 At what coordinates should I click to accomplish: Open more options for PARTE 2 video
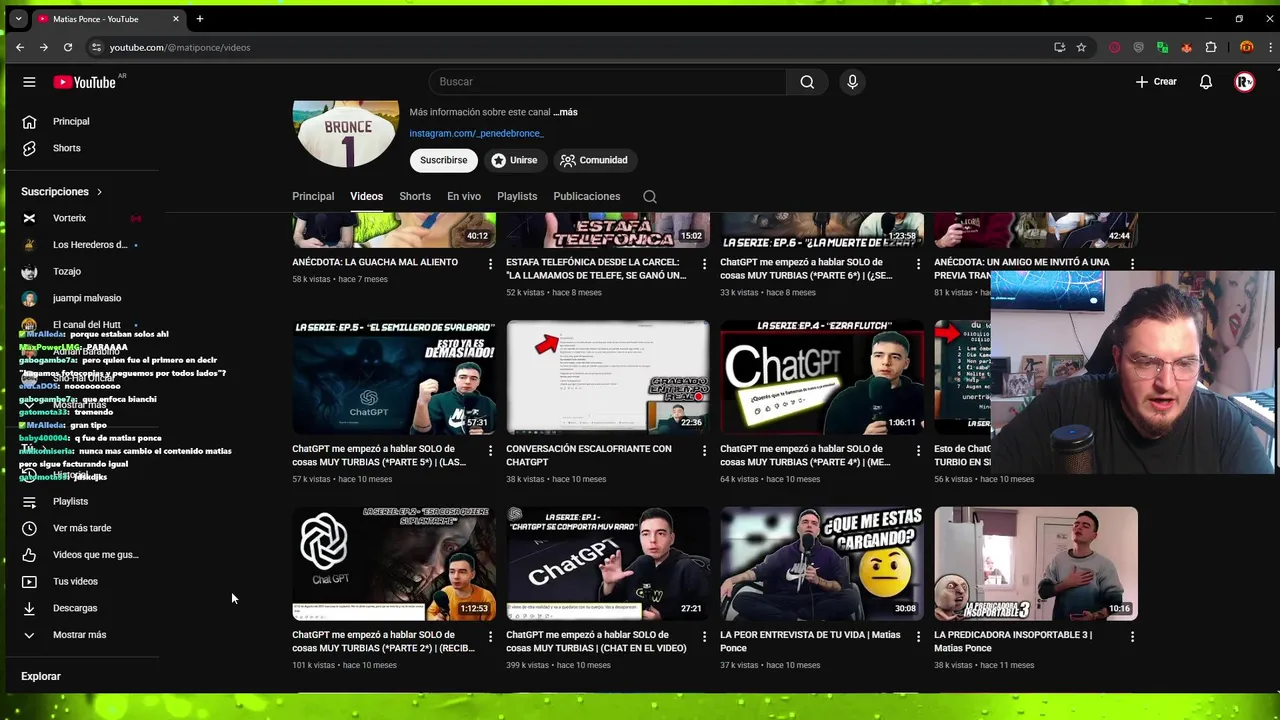click(490, 637)
